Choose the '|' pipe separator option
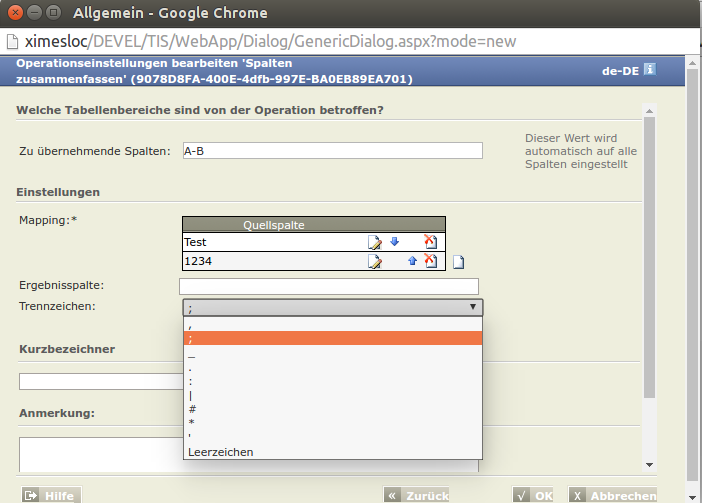702x503 pixels. pyautogui.click(x=333, y=396)
